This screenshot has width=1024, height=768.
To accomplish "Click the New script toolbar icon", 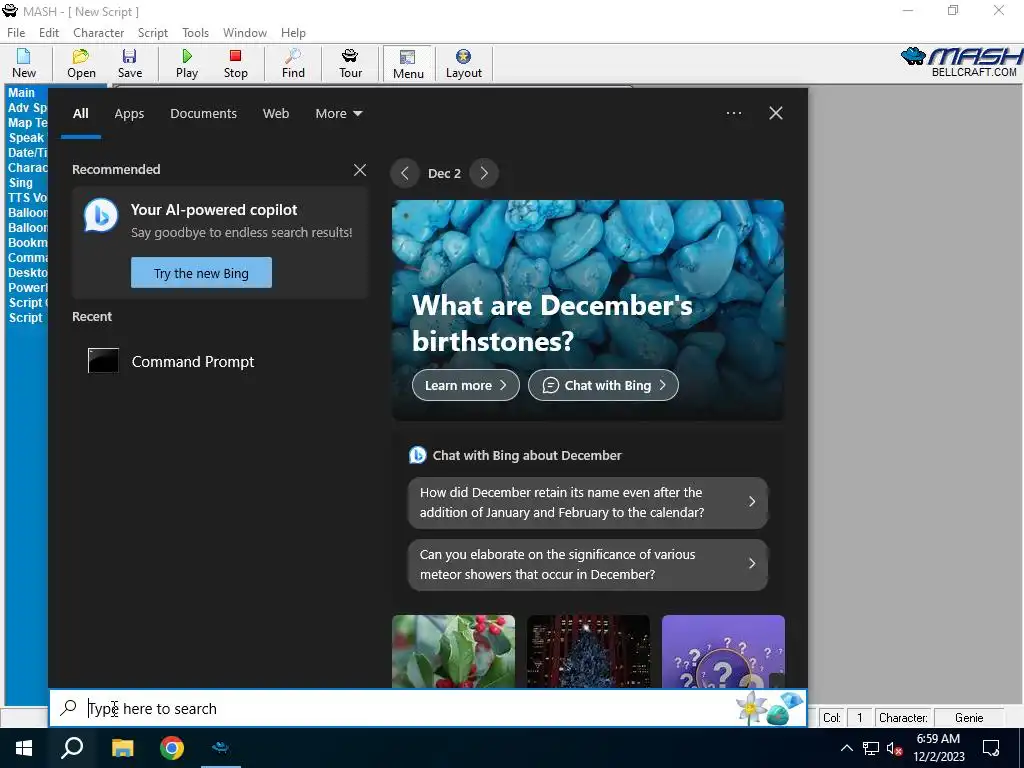I will (x=24, y=63).
